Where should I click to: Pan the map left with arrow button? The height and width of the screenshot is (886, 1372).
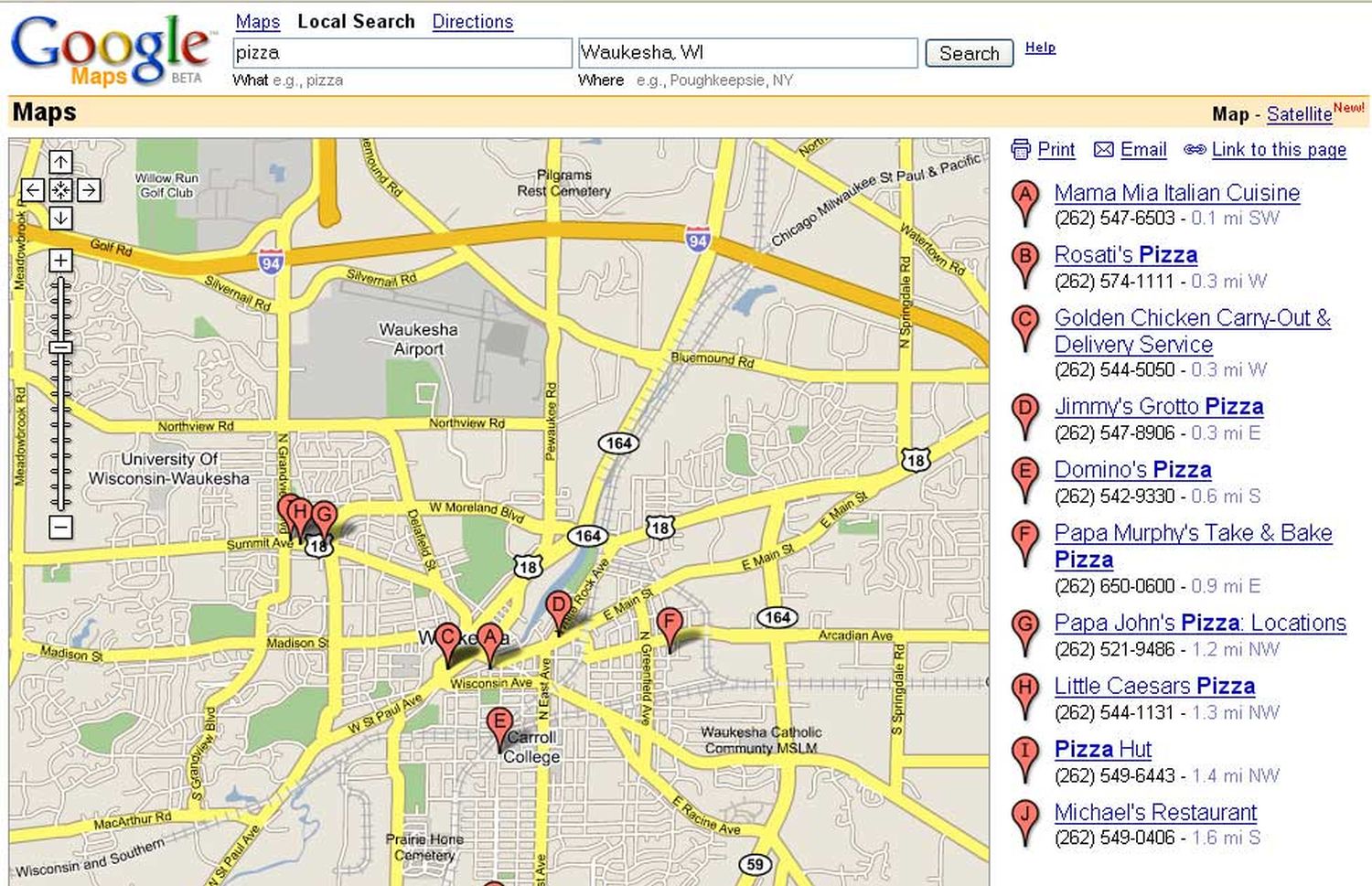click(33, 190)
